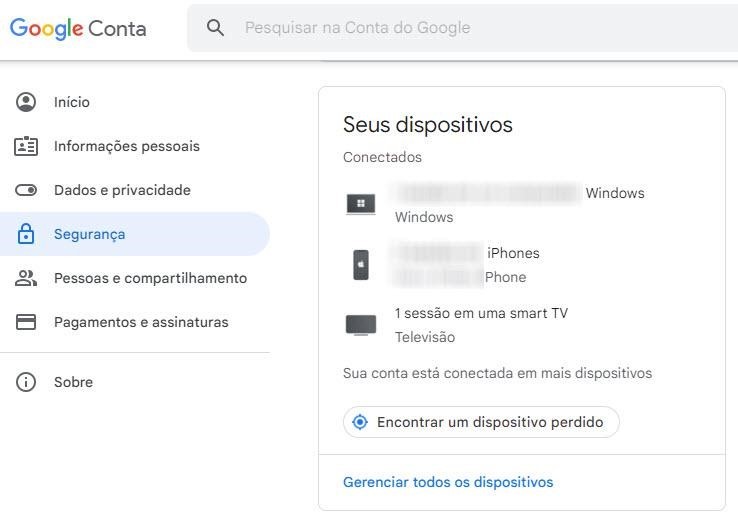Open Dados e privacidade page
Image resolution: width=738 pixels, height=525 pixels.
(122, 190)
